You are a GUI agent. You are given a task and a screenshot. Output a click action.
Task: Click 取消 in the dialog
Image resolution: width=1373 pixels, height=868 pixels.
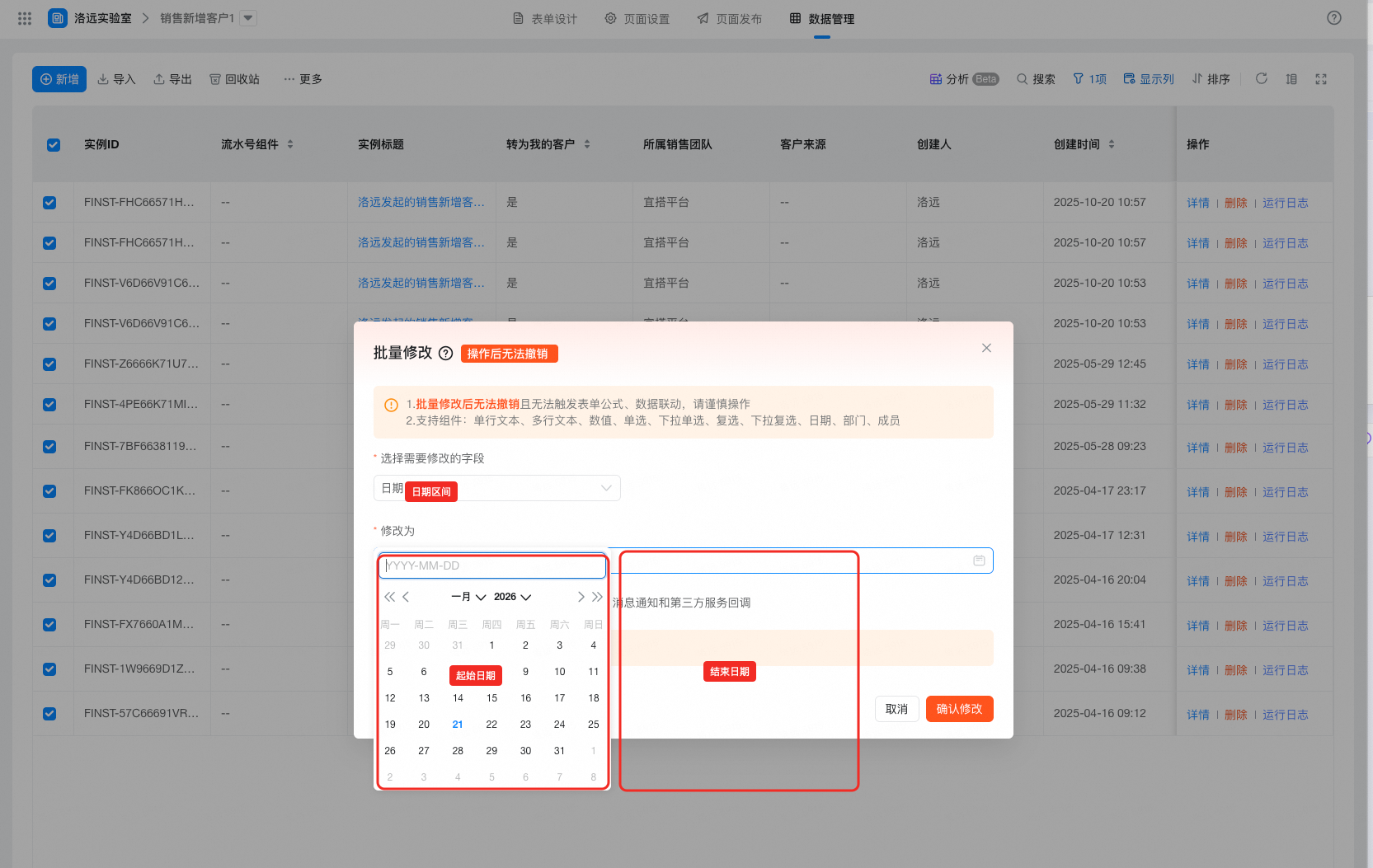pyautogui.click(x=896, y=709)
